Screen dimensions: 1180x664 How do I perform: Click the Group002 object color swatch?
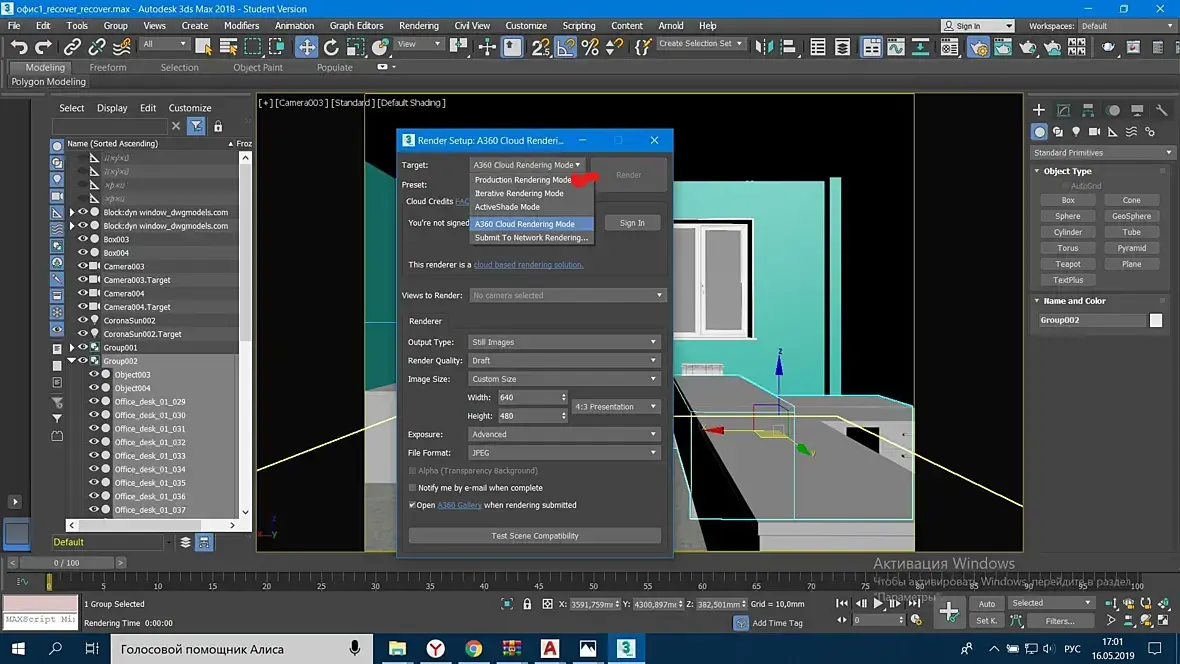1156,320
